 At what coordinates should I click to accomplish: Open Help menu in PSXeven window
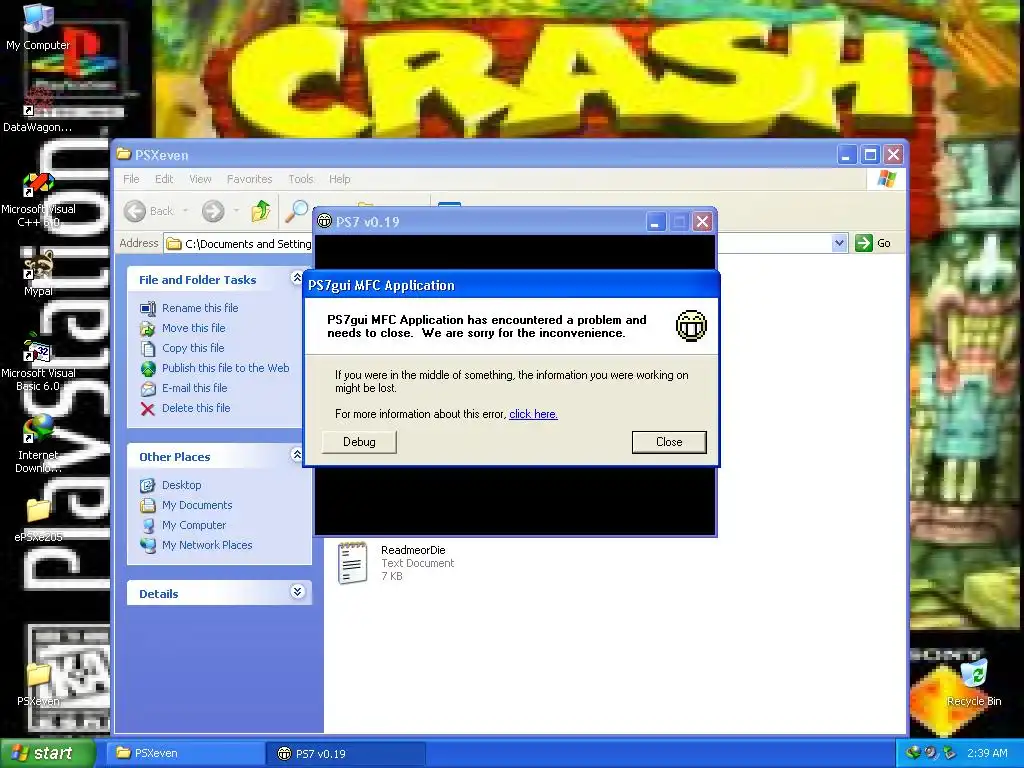(340, 179)
